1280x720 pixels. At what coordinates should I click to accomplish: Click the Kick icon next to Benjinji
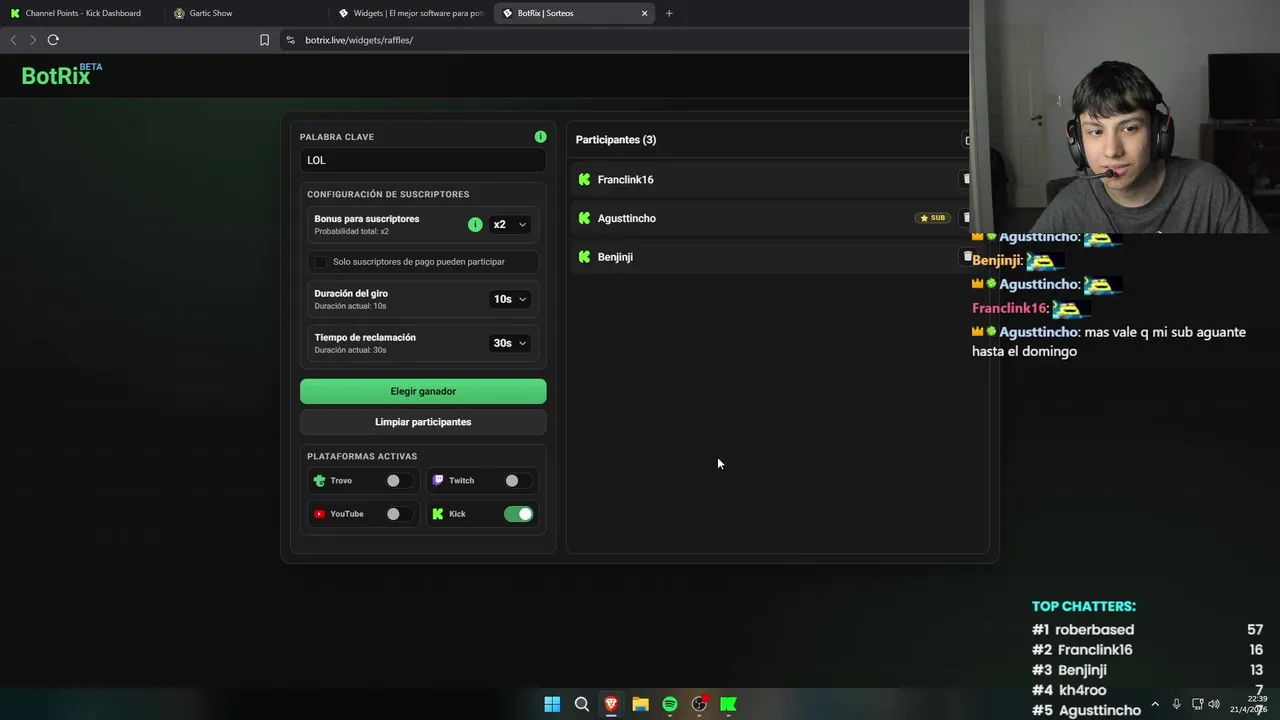tap(584, 257)
